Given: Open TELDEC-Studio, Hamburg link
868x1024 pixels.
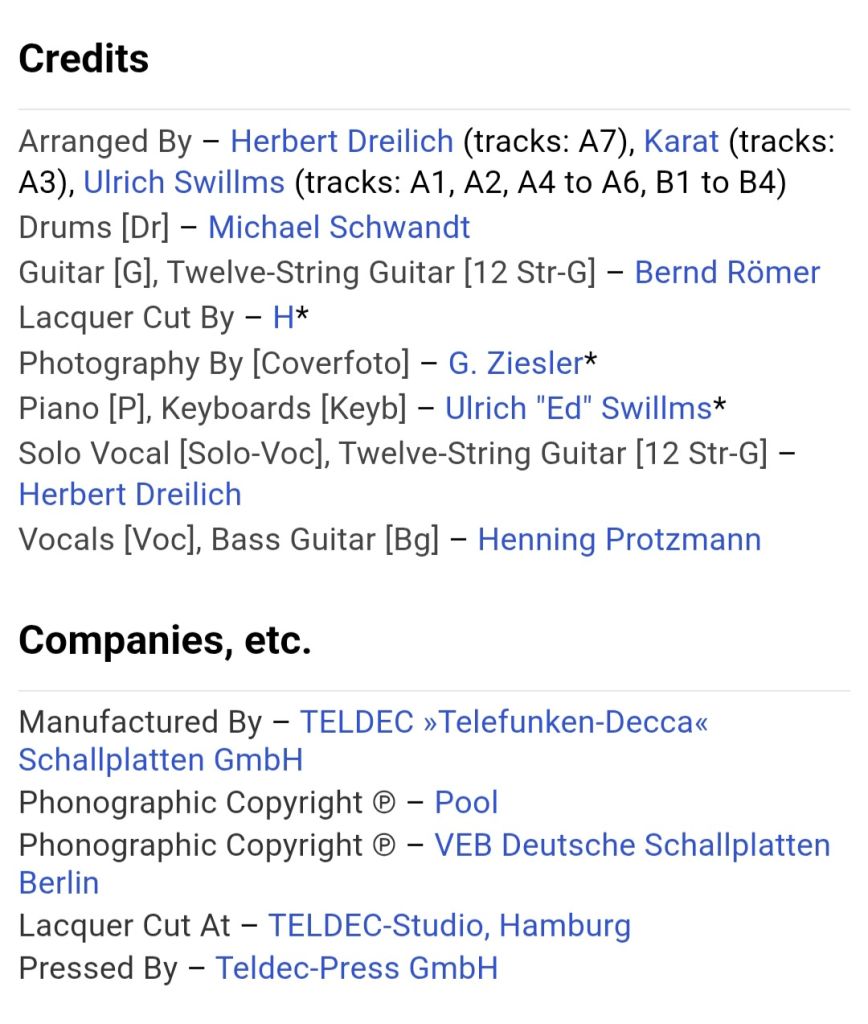Looking at the screenshot, I should pos(449,926).
